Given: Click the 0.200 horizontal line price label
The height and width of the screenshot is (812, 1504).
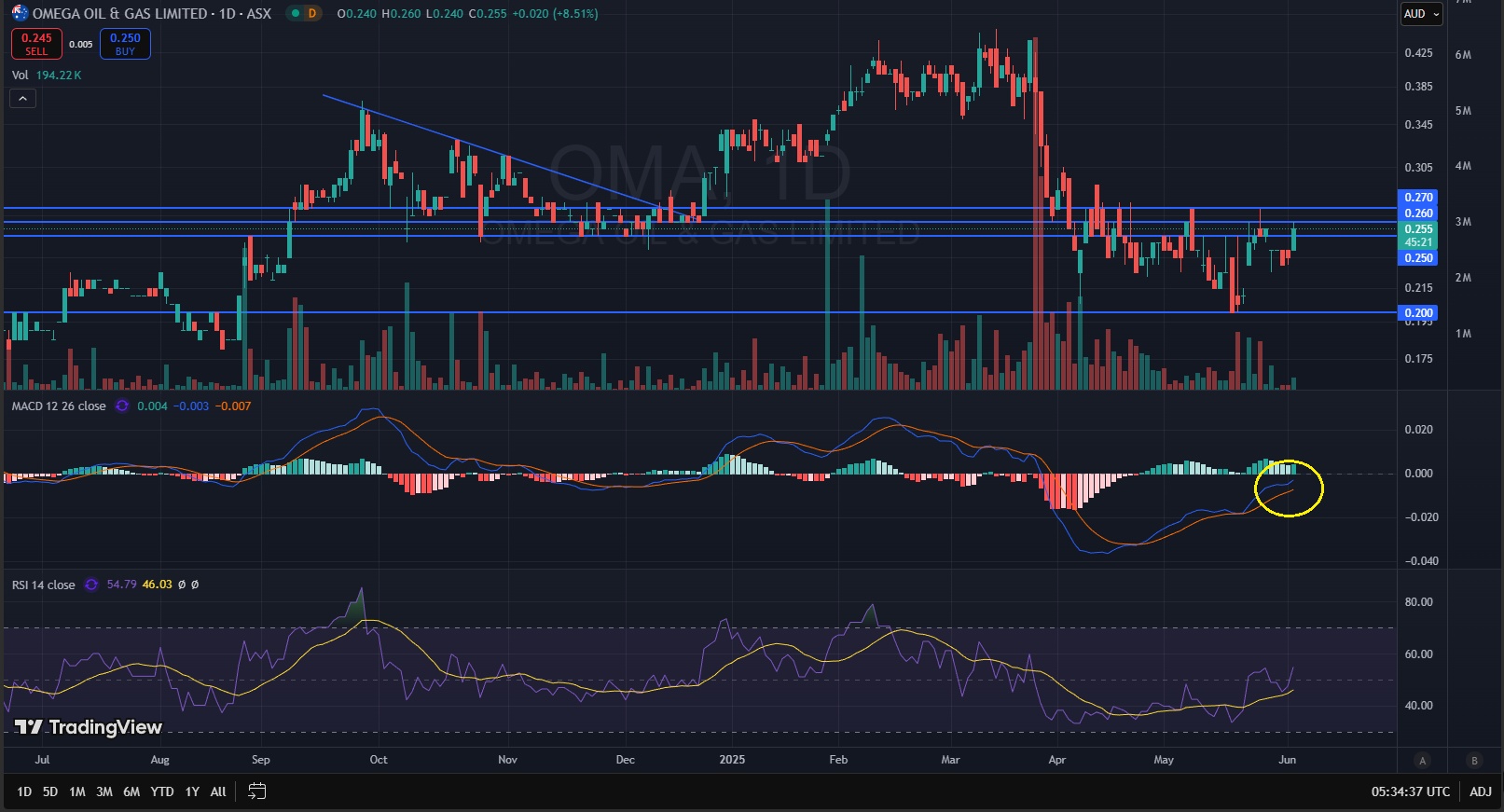Looking at the screenshot, I should coord(1418,313).
